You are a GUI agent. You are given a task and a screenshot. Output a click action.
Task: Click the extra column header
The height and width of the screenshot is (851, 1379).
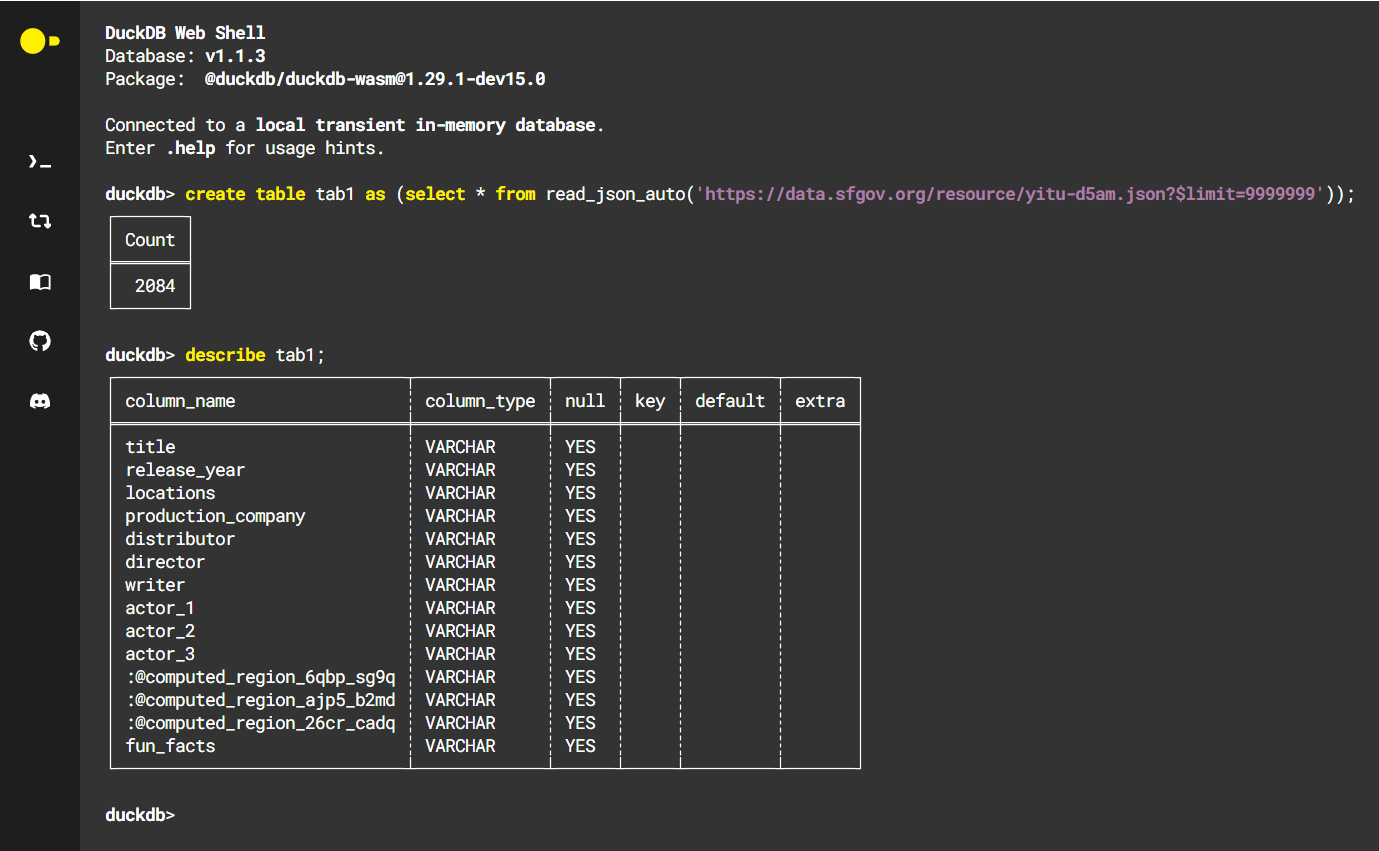coord(820,401)
